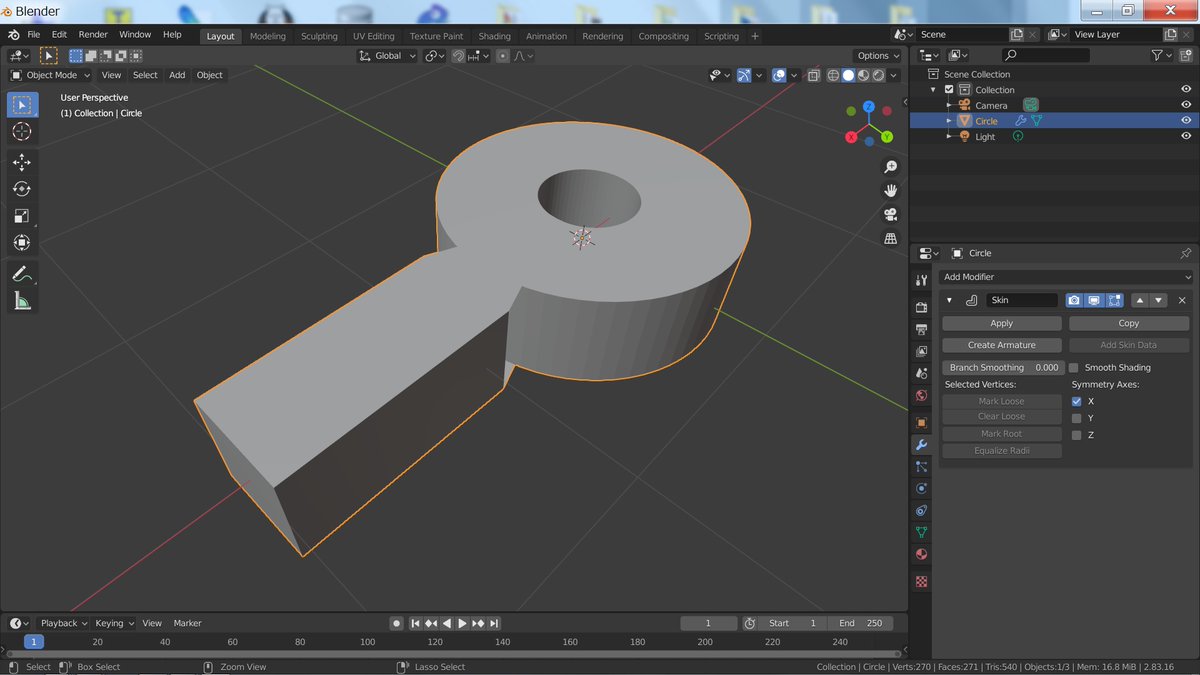Switch to the Shading workspace tab
Screen dimensions: 1200x675
point(494,35)
